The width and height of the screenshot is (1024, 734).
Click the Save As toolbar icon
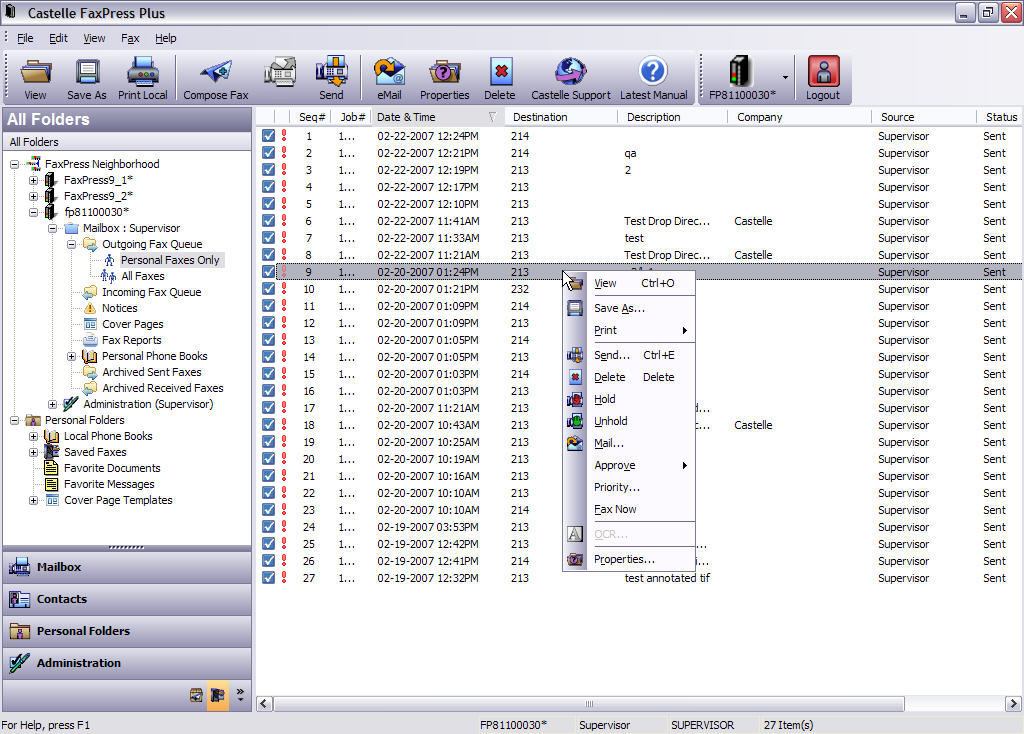pos(87,74)
